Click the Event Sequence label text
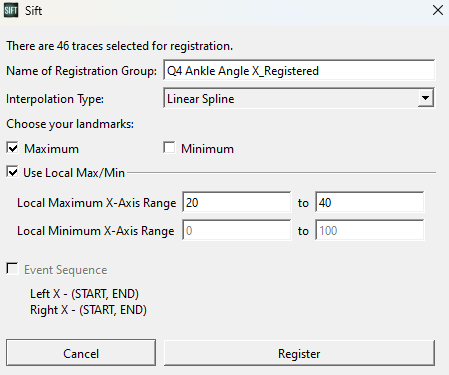 coord(66,270)
